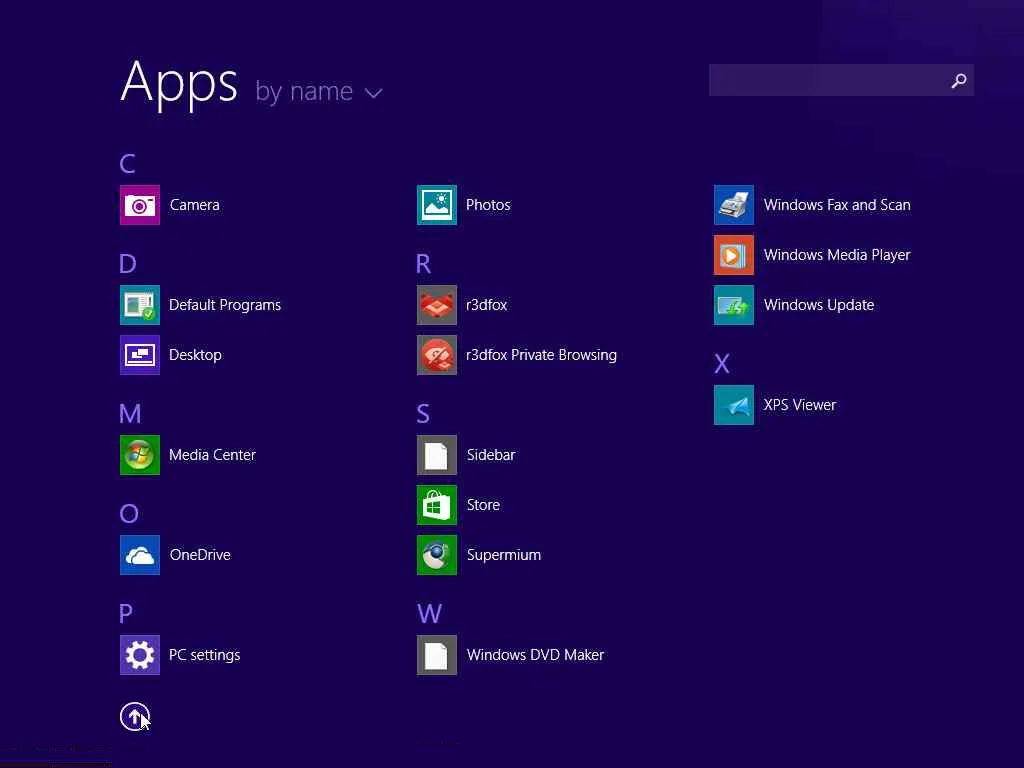Launch Windows Media Player icon

pyautogui.click(x=734, y=255)
